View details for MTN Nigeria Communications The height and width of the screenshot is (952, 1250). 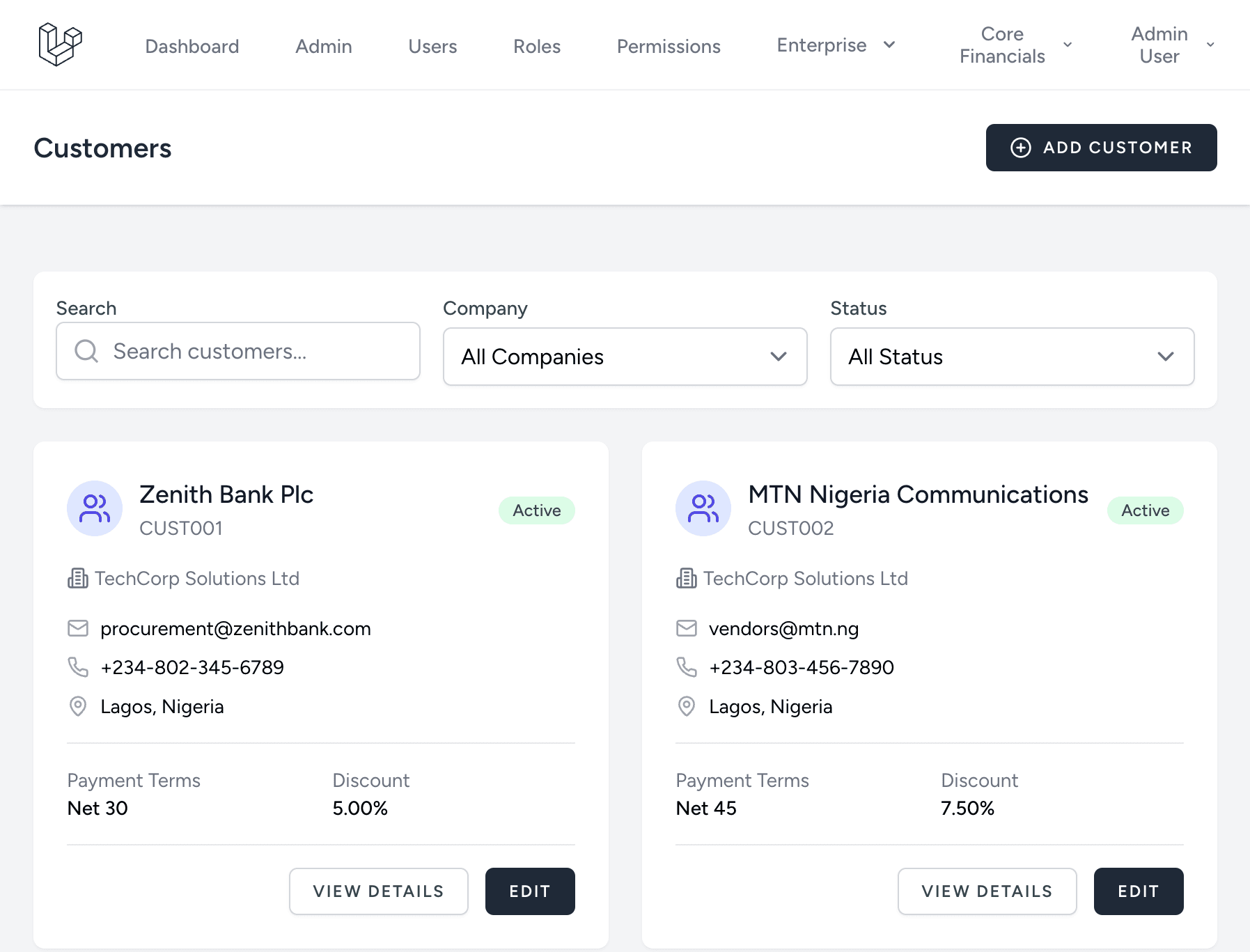(x=987, y=891)
